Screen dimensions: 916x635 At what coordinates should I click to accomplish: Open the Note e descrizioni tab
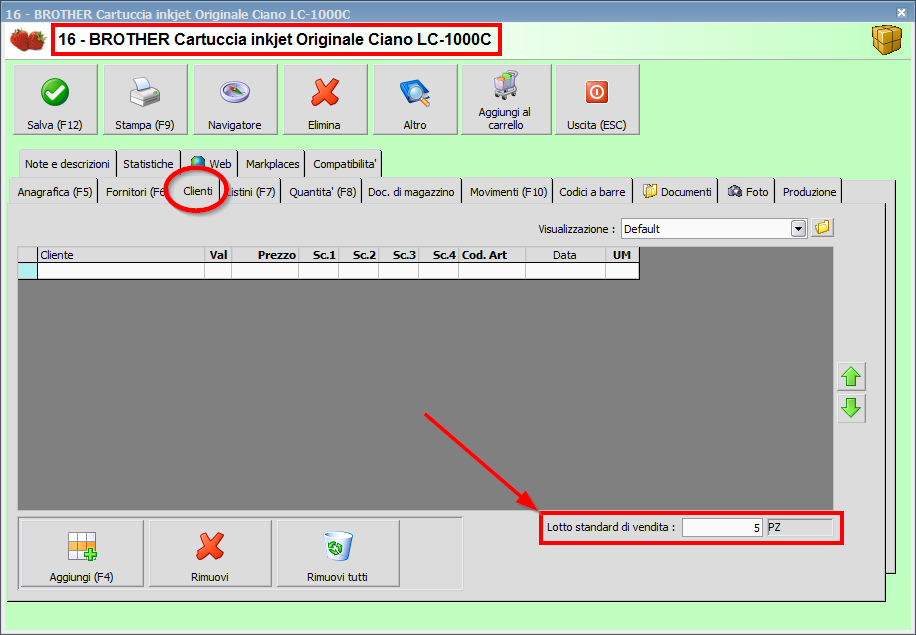coord(67,164)
